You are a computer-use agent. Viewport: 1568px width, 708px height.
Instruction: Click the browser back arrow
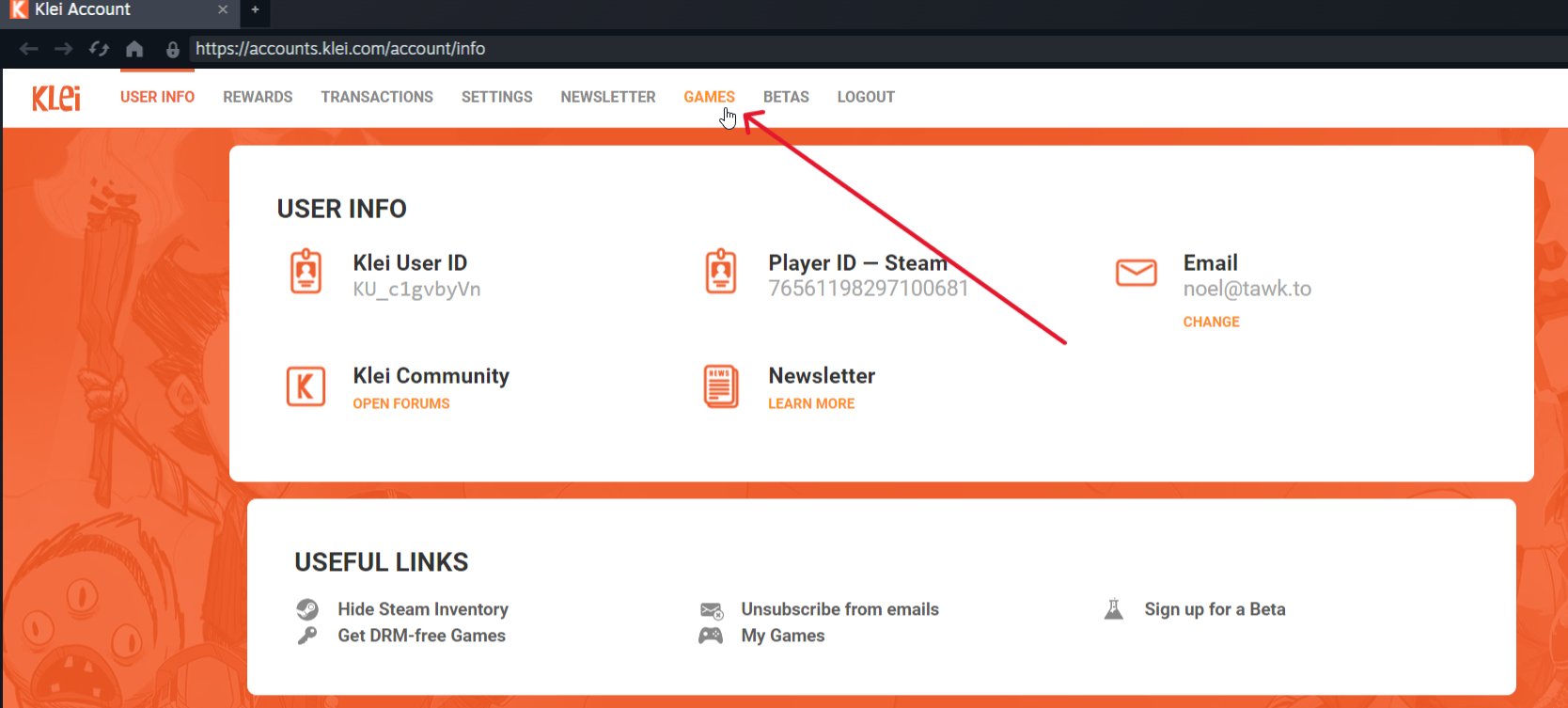pos(28,49)
